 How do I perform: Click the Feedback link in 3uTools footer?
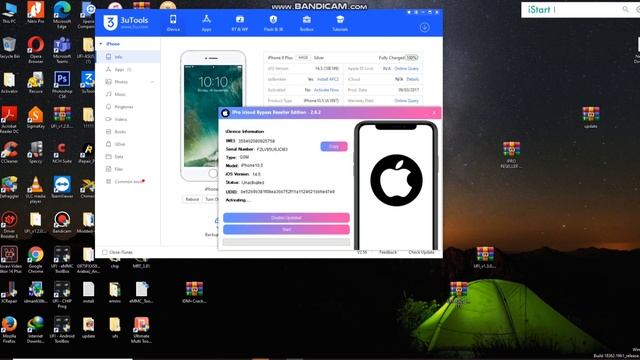[388, 252]
